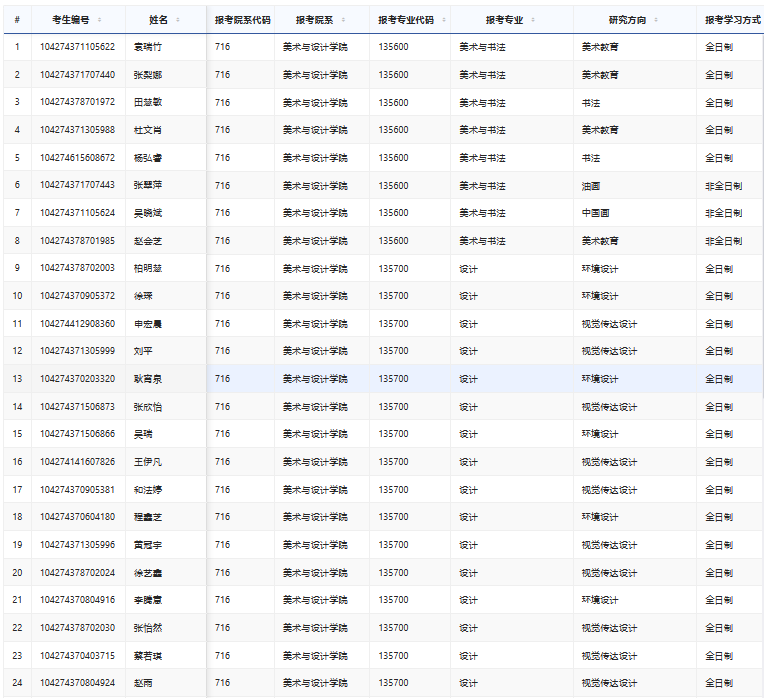This screenshot has height=698, width=764.
Task: Click candidate ID 104274615608672 in row 5
Action: tap(77, 158)
